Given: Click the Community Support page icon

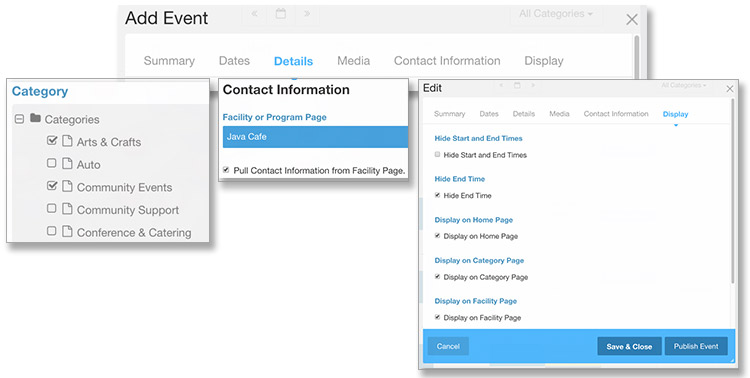Looking at the screenshot, I should (x=67, y=209).
